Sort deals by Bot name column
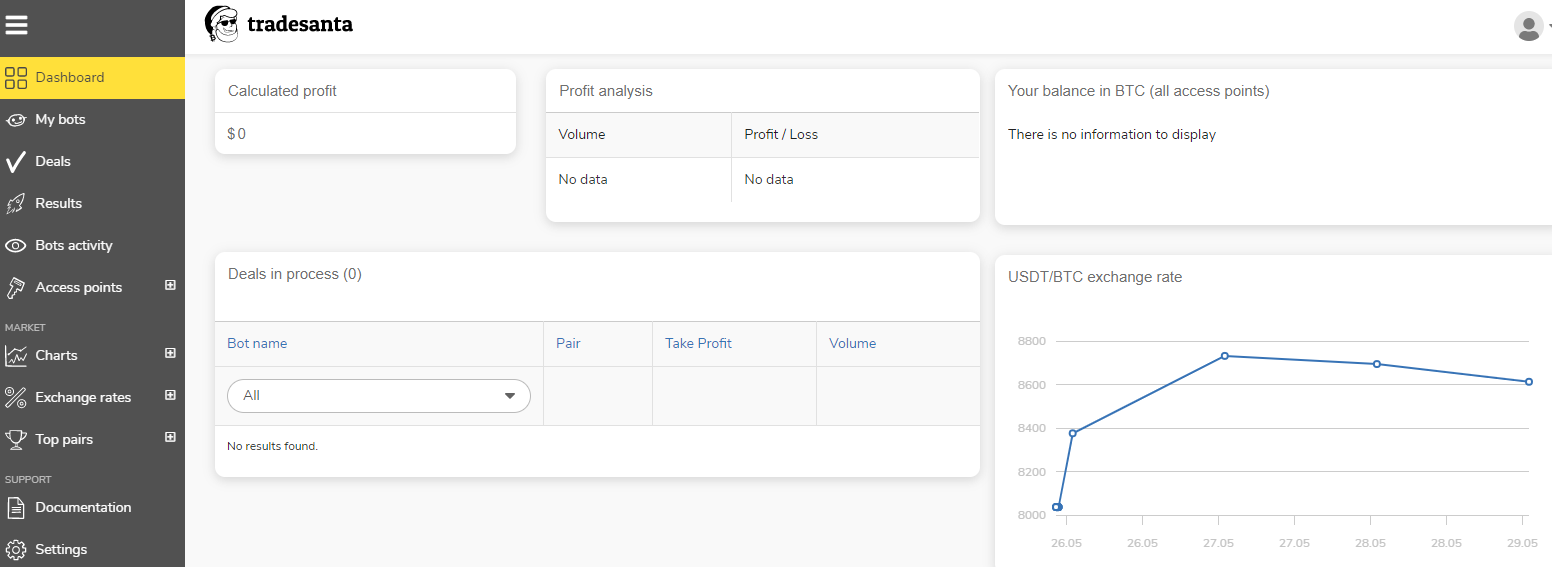The width and height of the screenshot is (1552, 567). coord(257,343)
